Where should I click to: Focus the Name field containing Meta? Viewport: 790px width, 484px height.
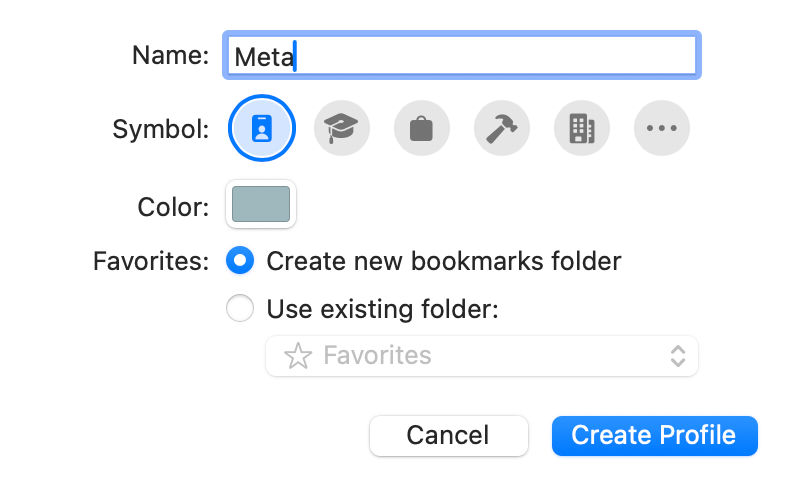[460, 55]
